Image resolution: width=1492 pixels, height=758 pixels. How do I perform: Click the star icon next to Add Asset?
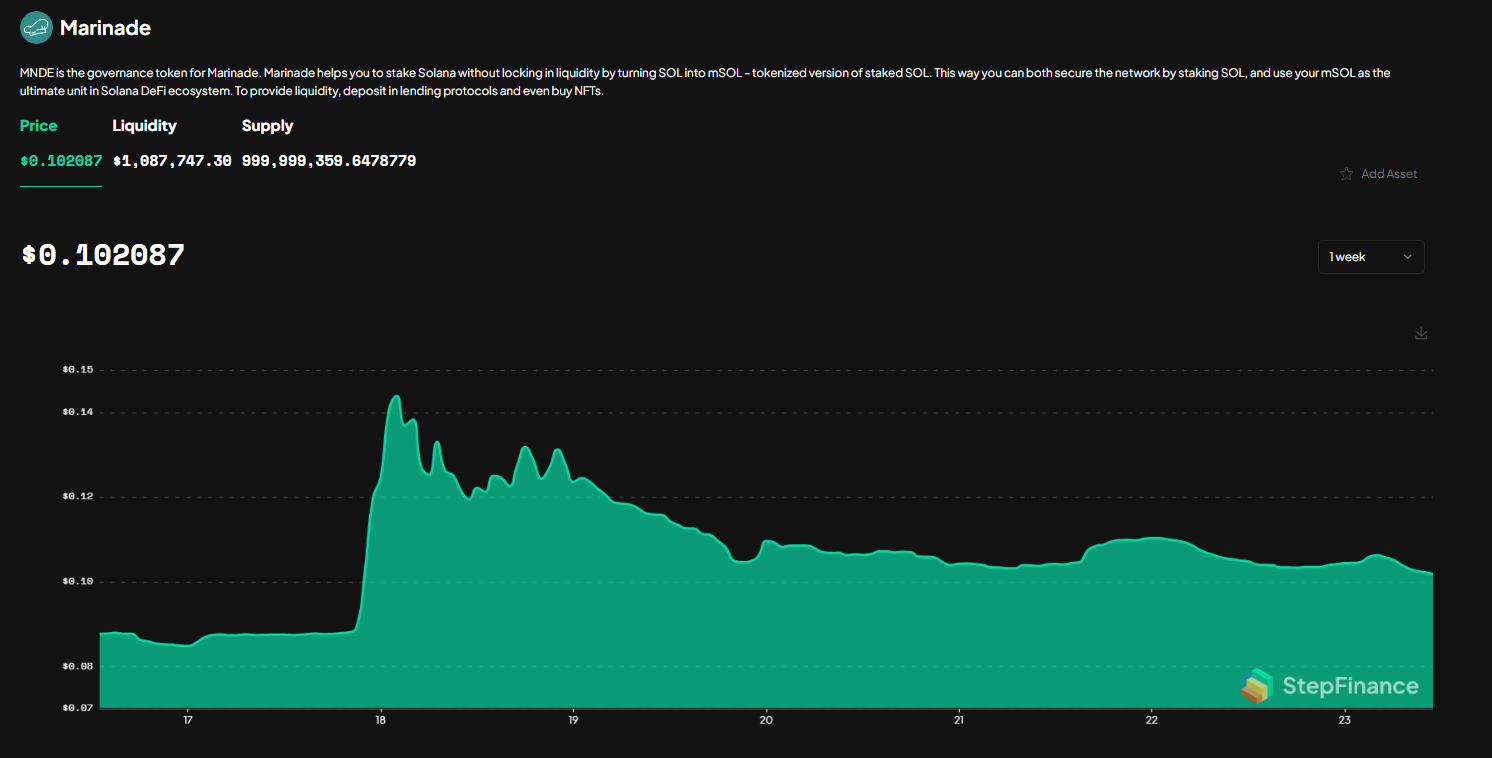pyautogui.click(x=1347, y=173)
